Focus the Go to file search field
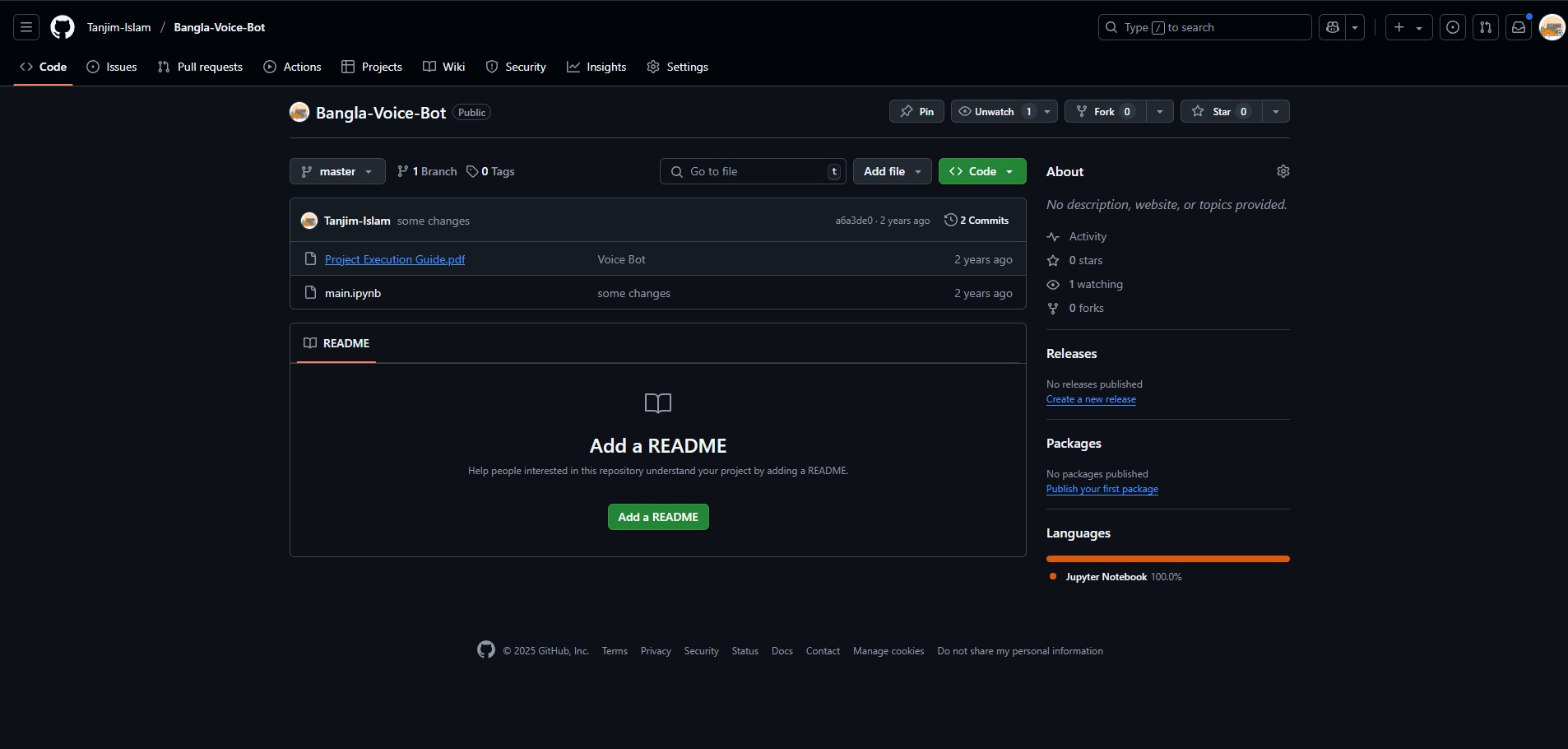The width and height of the screenshot is (1568, 749). click(x=753, y=171)
